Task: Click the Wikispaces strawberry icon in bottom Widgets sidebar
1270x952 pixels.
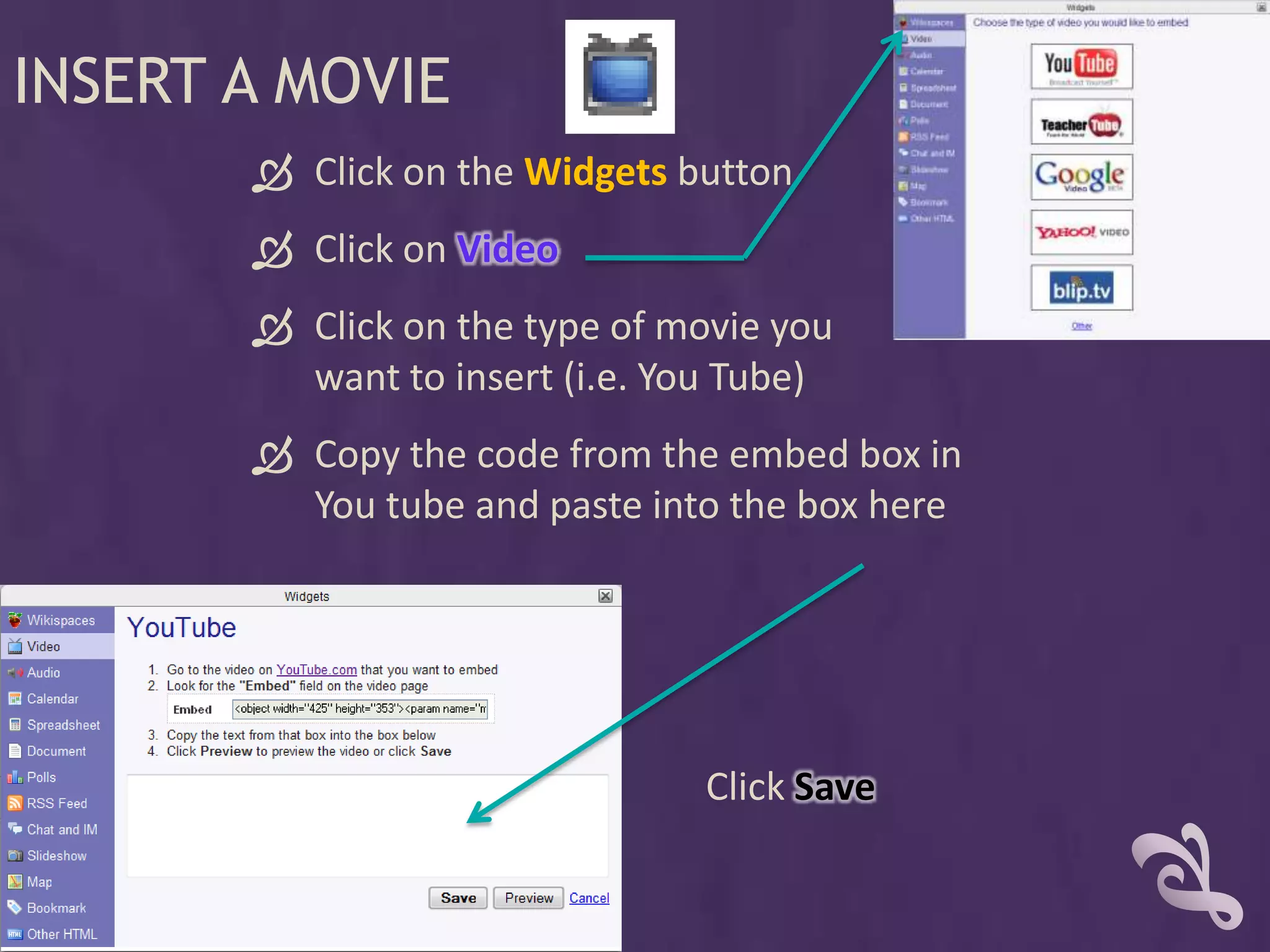Action: pos(15,620)
